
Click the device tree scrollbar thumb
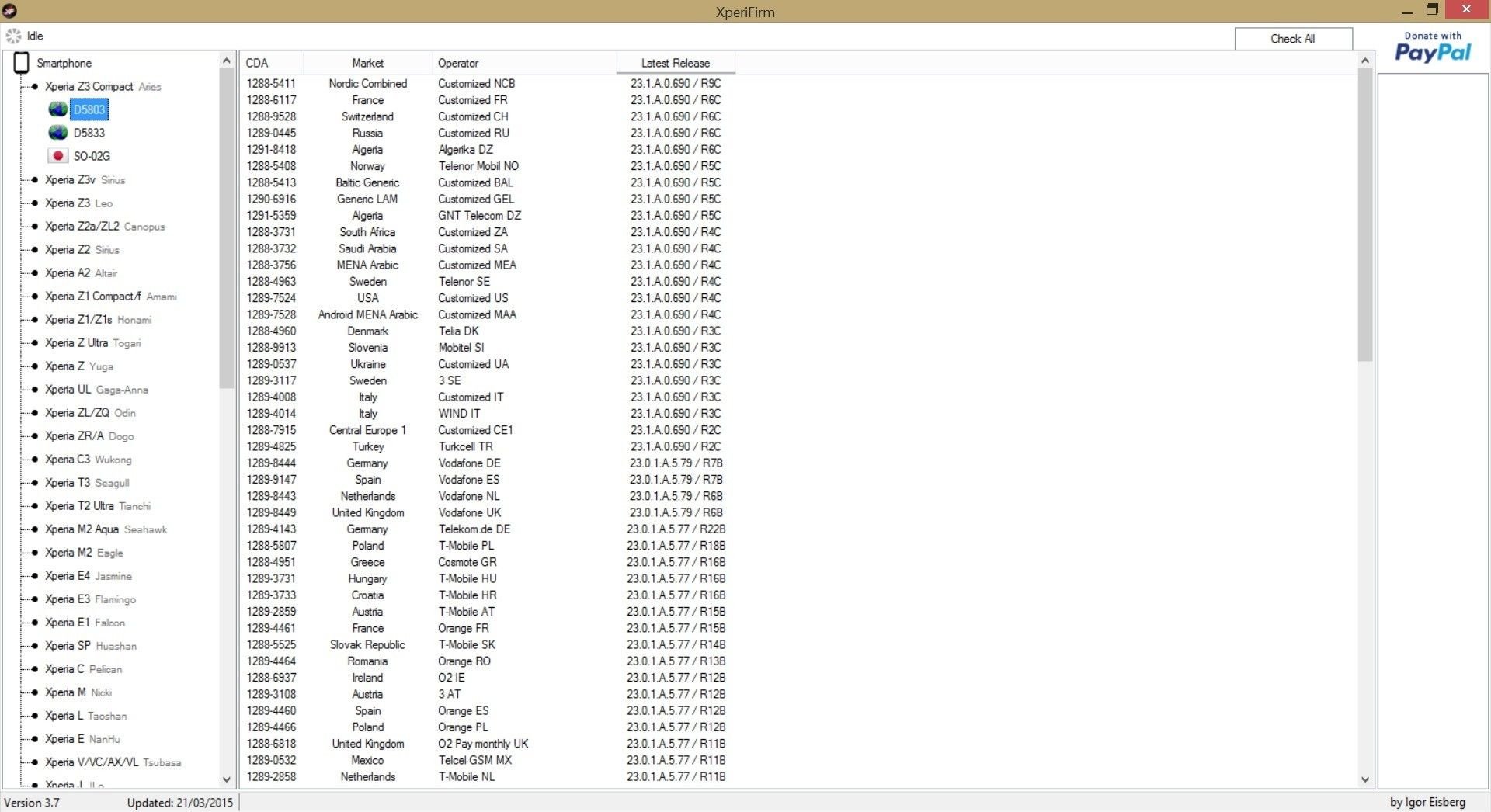coord(227,229)
